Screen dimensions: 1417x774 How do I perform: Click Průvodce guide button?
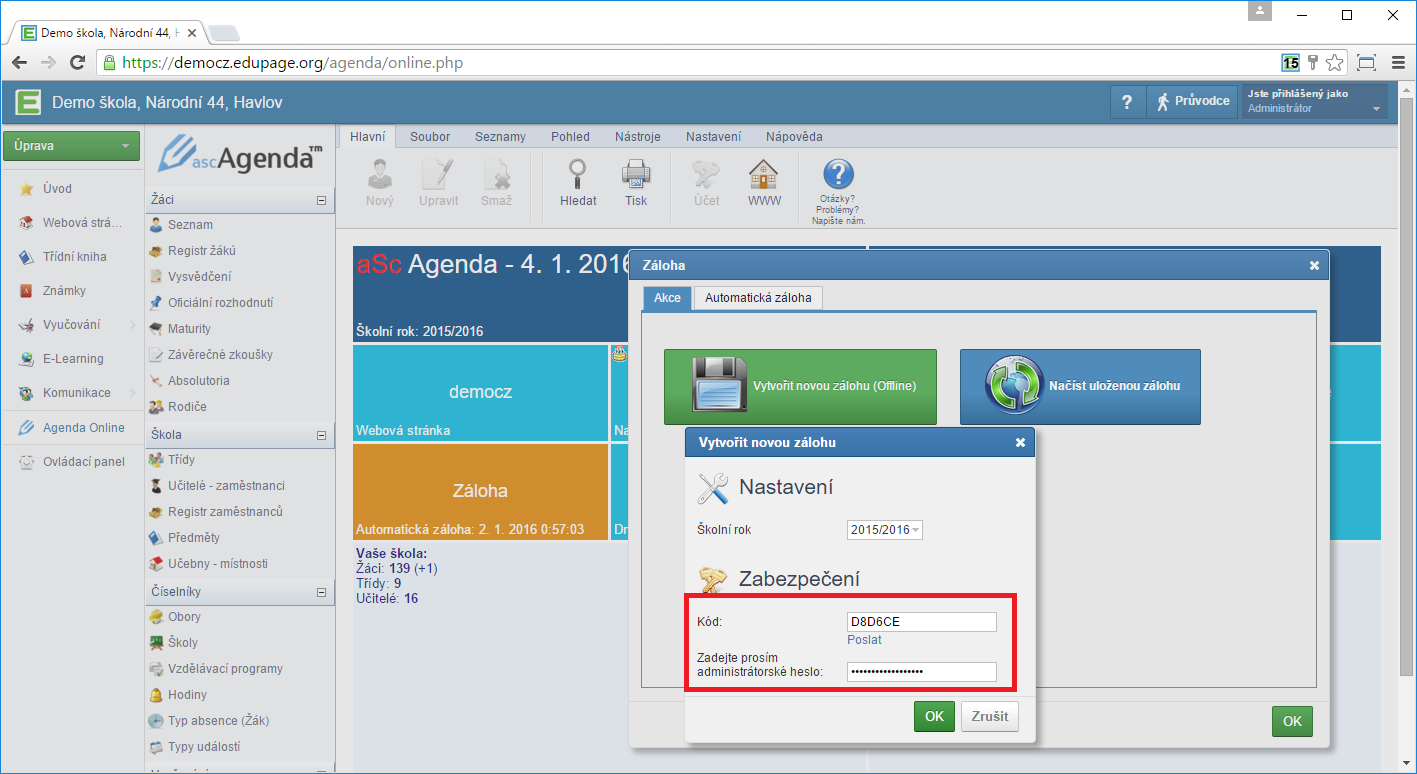[1192, 102]
